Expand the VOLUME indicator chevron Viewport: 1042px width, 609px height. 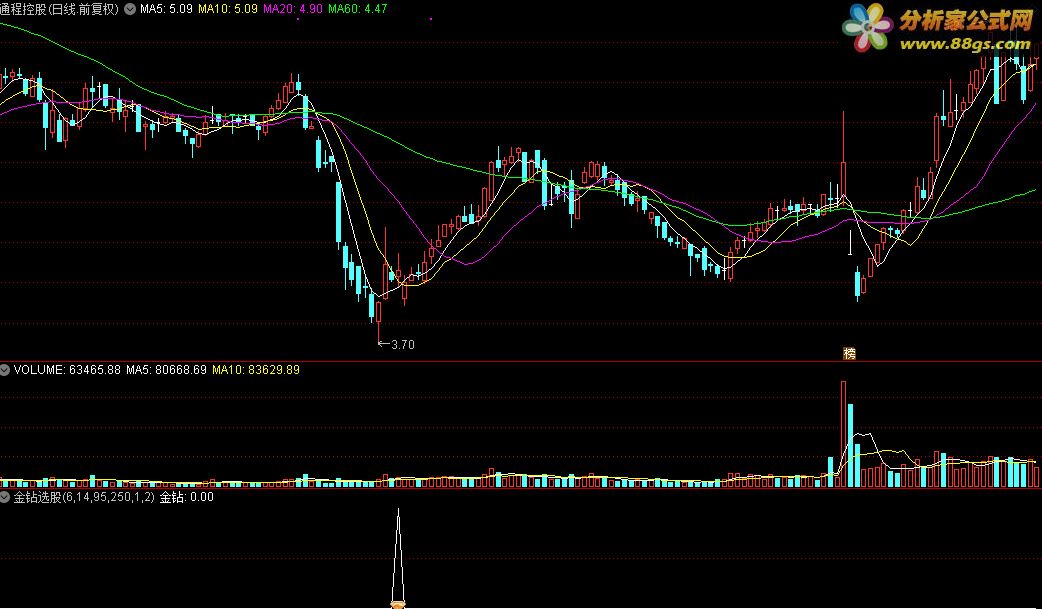click(x=5, y=370)
